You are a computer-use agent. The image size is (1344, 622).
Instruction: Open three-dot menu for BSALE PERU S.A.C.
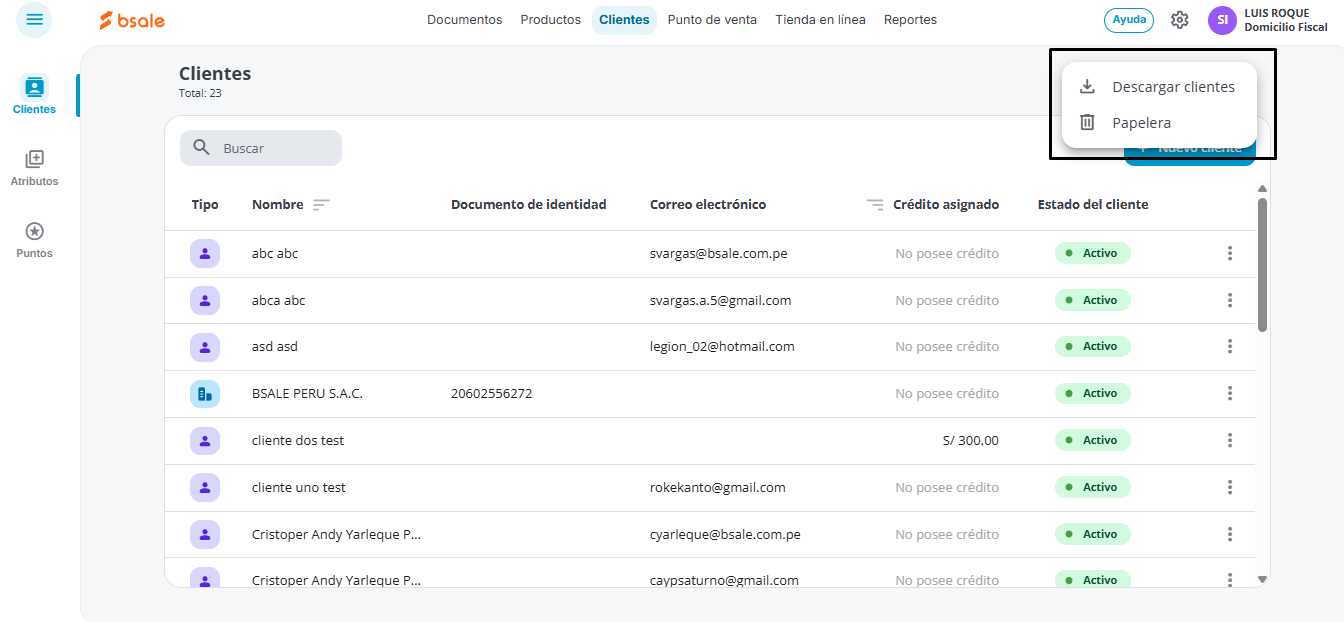1230,394
